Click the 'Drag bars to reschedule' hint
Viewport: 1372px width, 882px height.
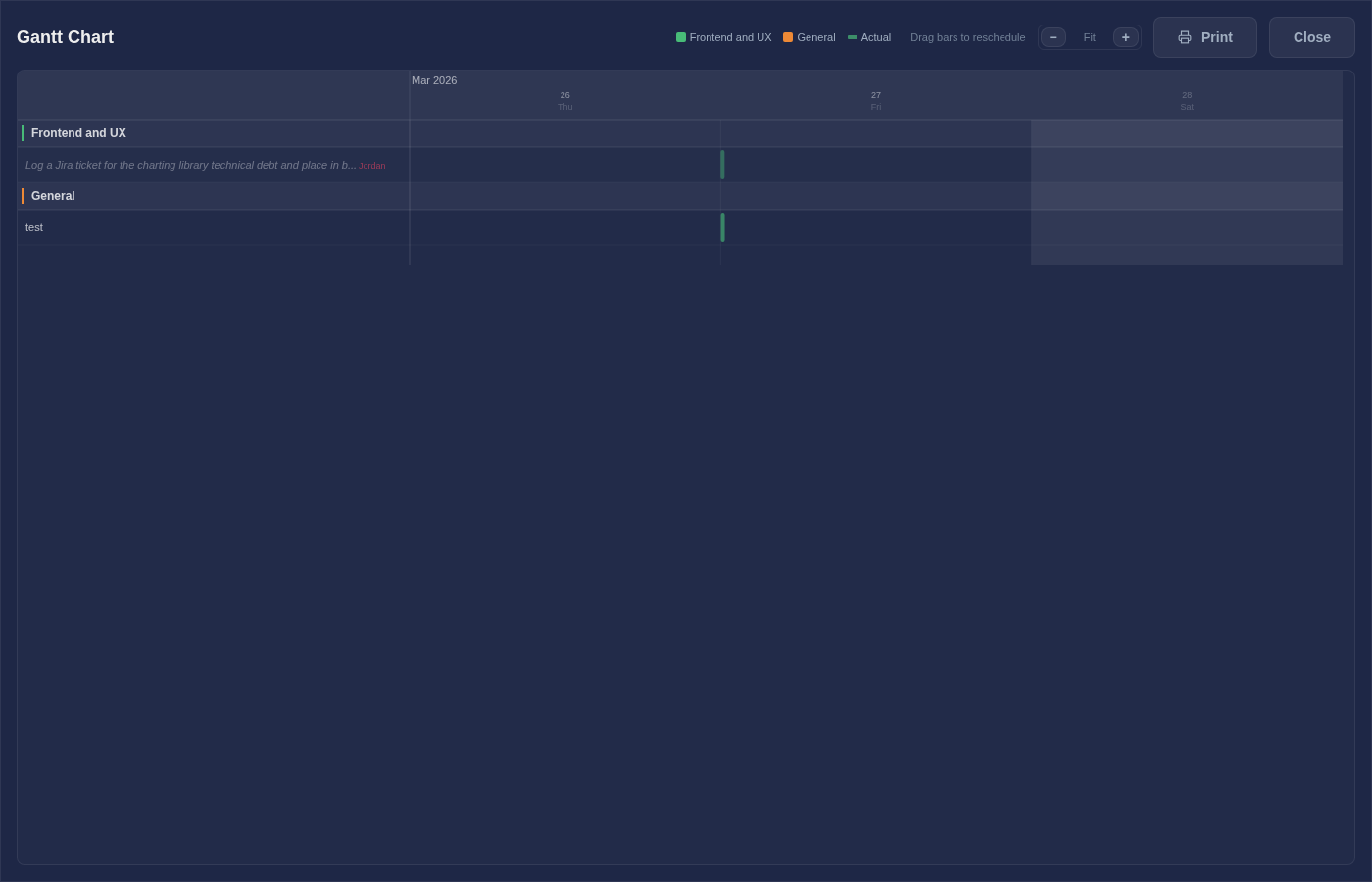coord(968,37)
